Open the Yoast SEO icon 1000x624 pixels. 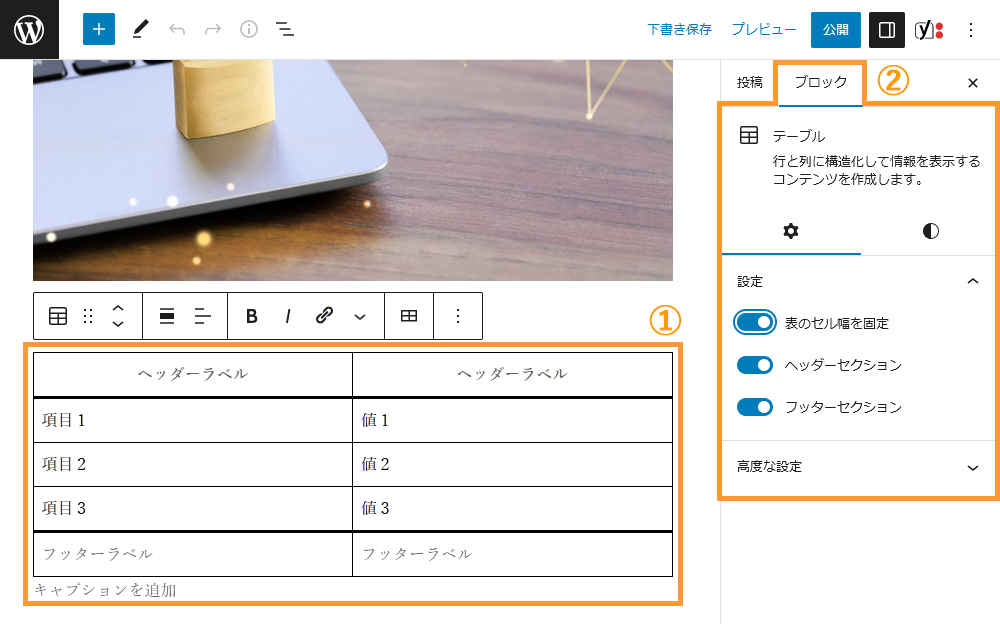(x=929, y=29)
